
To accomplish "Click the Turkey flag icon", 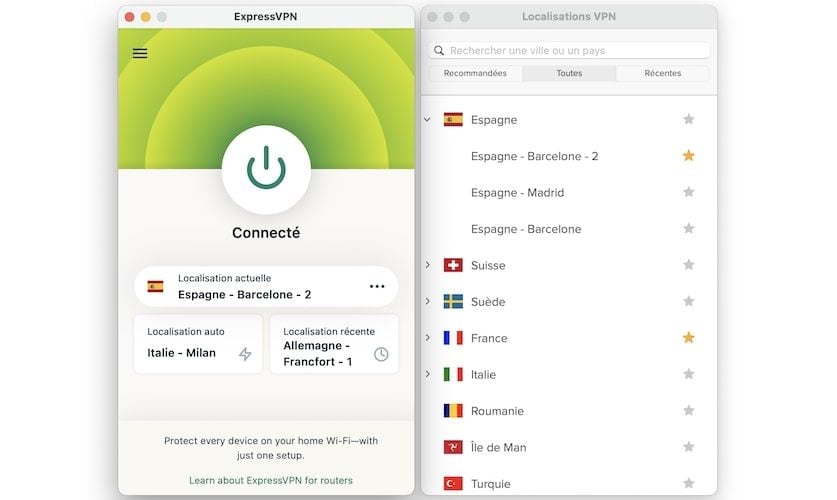I will 453,483.
